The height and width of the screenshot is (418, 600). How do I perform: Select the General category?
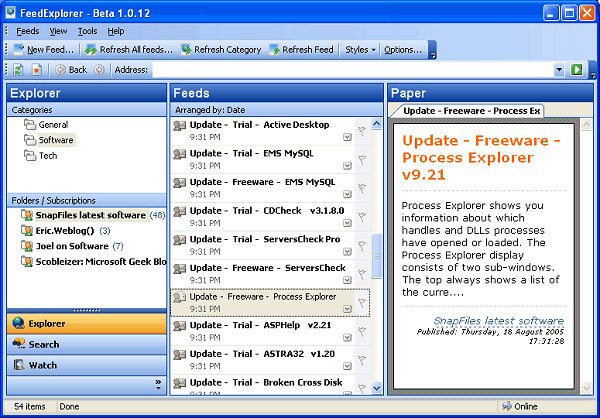point(46,125)
